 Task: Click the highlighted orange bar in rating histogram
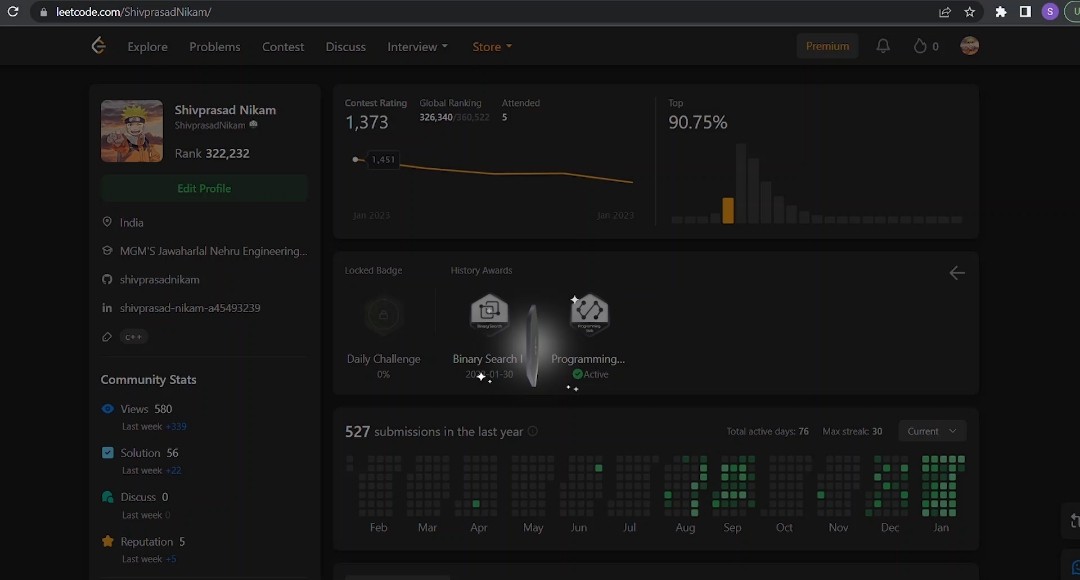pyautogui.click(x=728, y=210)
